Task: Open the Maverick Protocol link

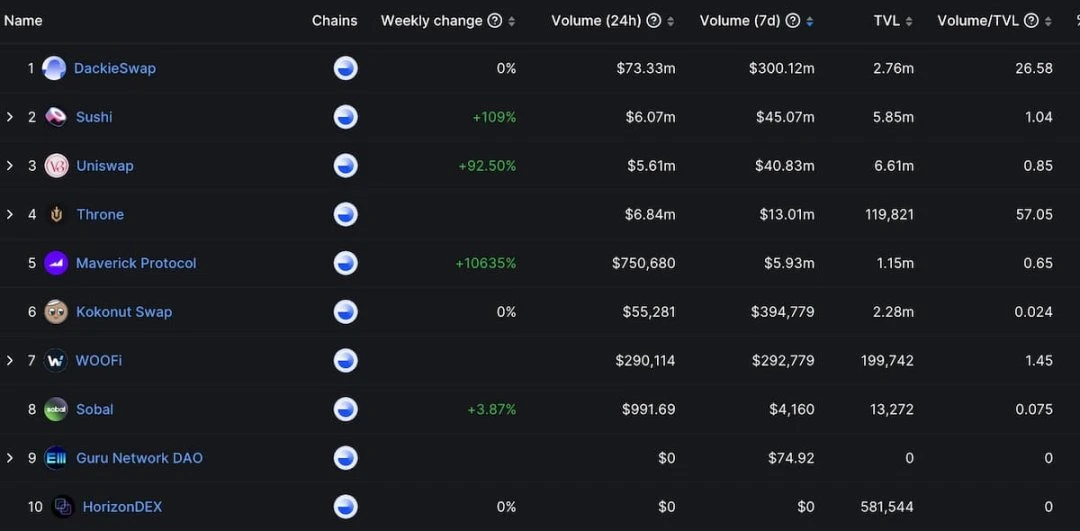Action: click(136, 263)
